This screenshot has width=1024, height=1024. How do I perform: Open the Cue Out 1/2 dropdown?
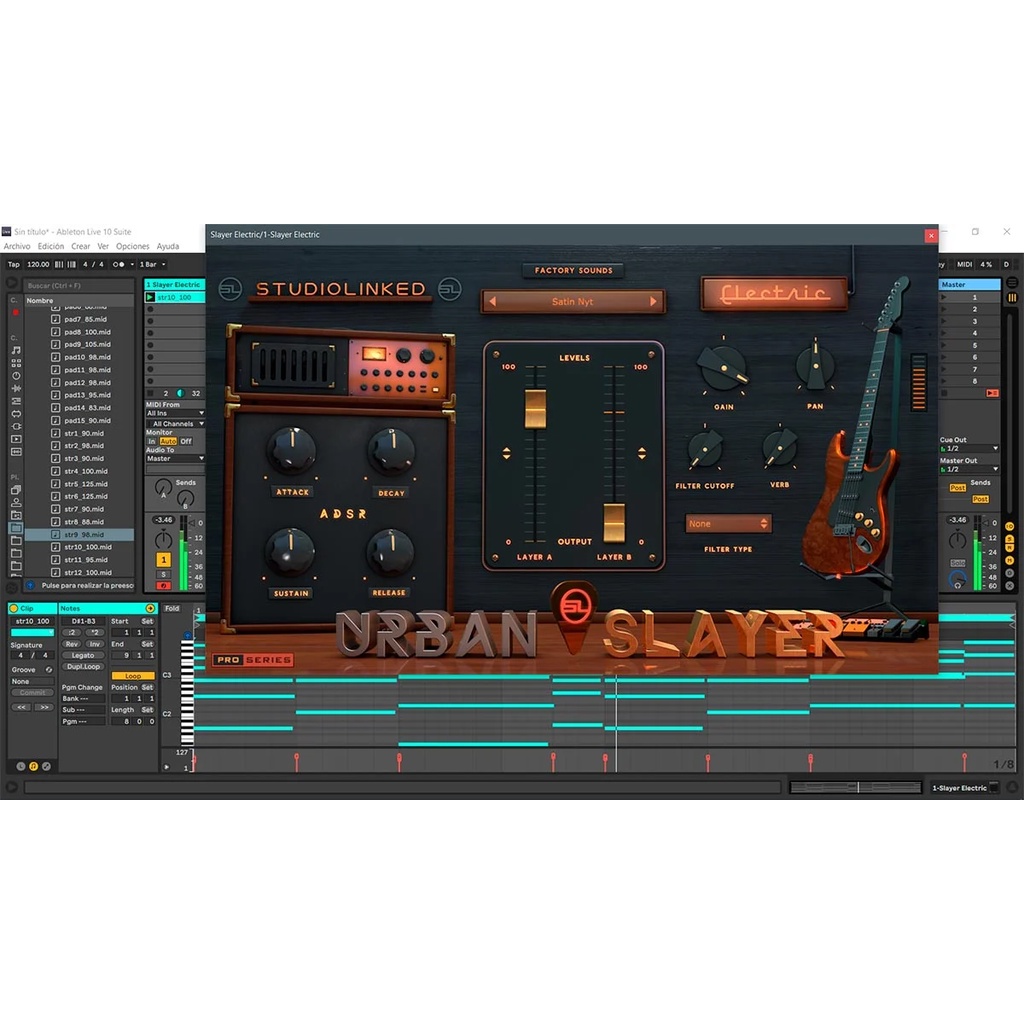(x=969, y=449)
